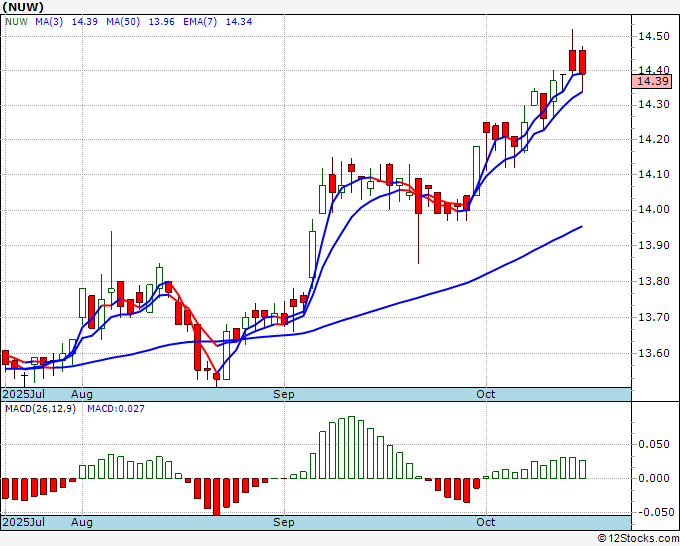Click Sep on the price chart axis
The width and height of the screenshot is (680, 546).
(x=284, y=394)
